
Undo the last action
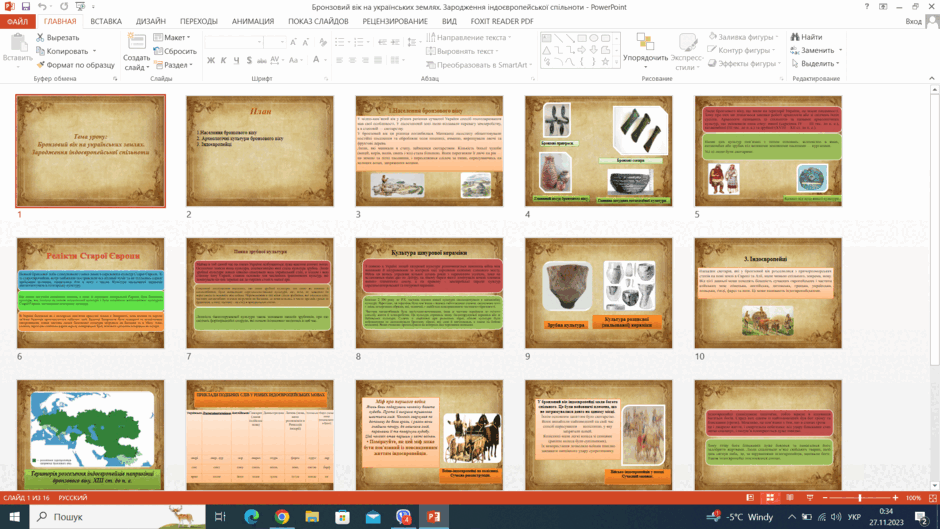[x=41, y=7]
